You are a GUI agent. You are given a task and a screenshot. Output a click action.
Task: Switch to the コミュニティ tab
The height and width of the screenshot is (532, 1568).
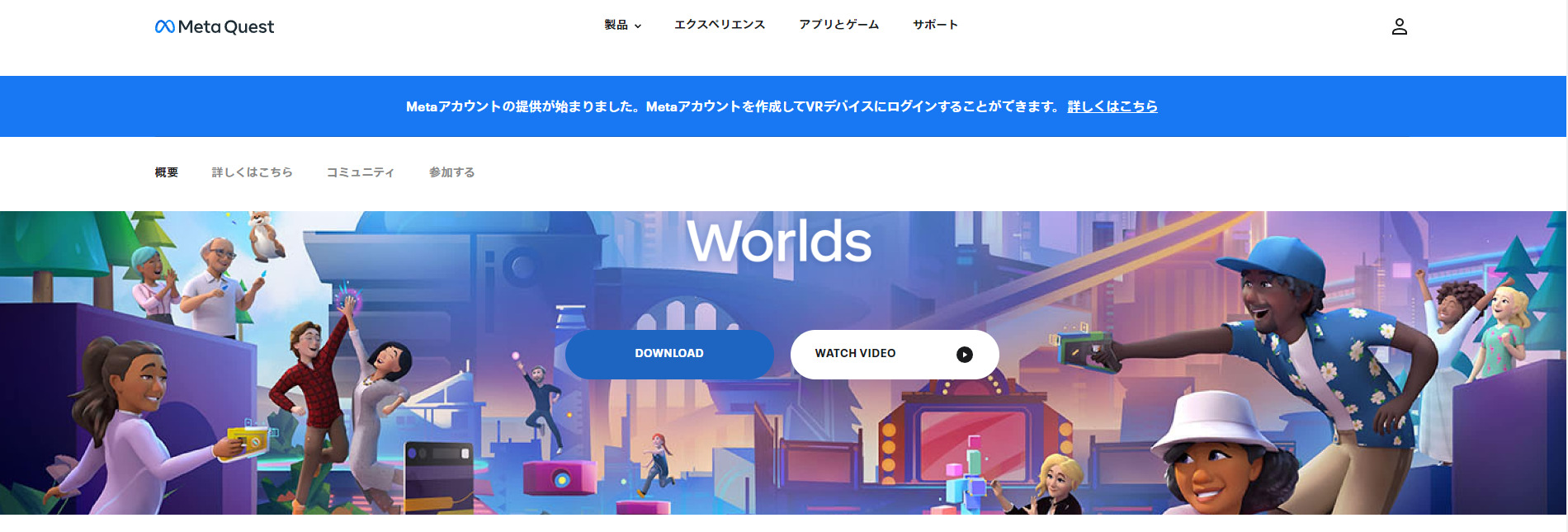pyautogui.click(x=361, y=172)
